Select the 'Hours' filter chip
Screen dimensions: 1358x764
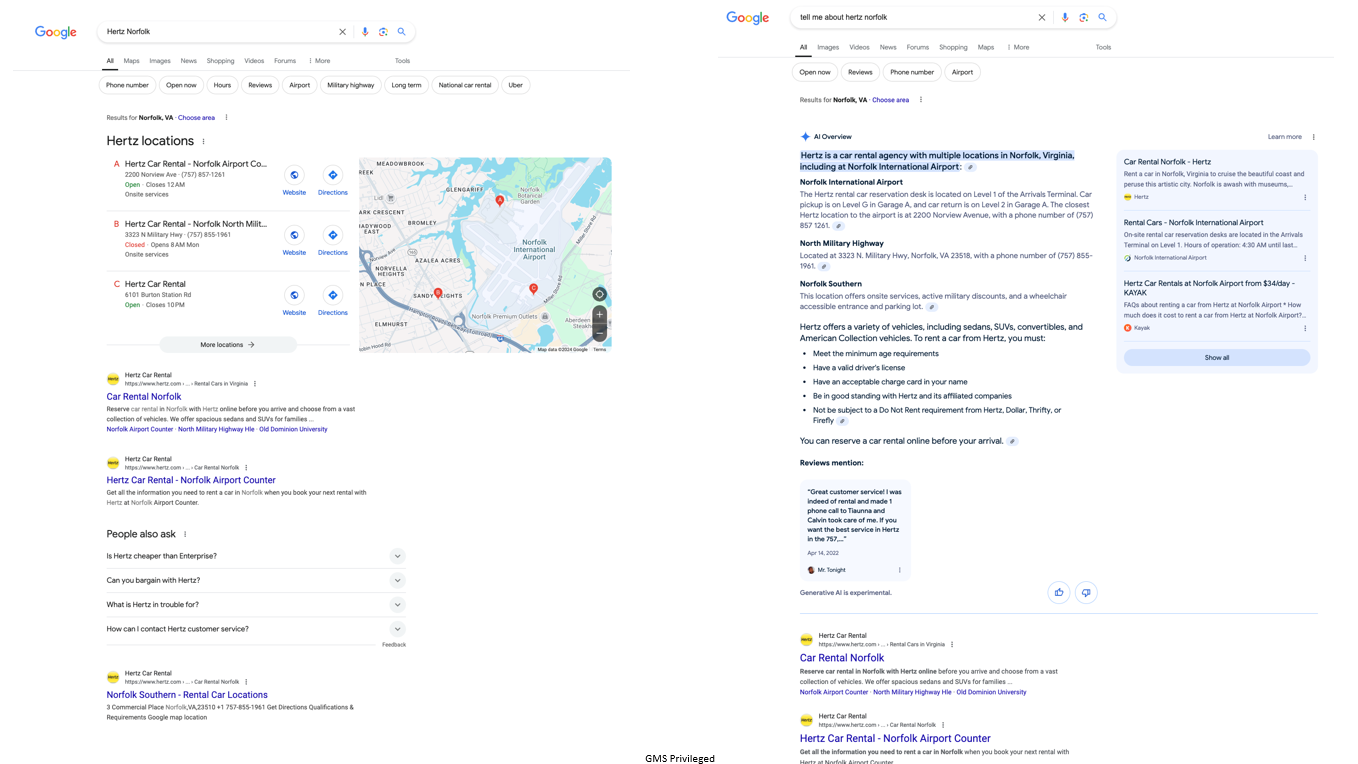[222, 85]
